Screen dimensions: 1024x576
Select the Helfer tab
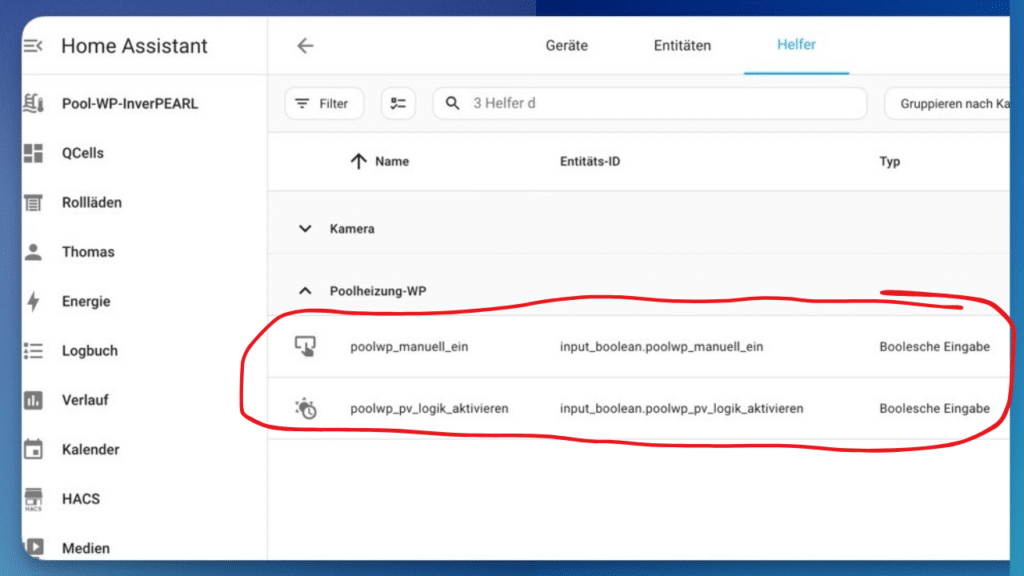(x=796, y=45)
